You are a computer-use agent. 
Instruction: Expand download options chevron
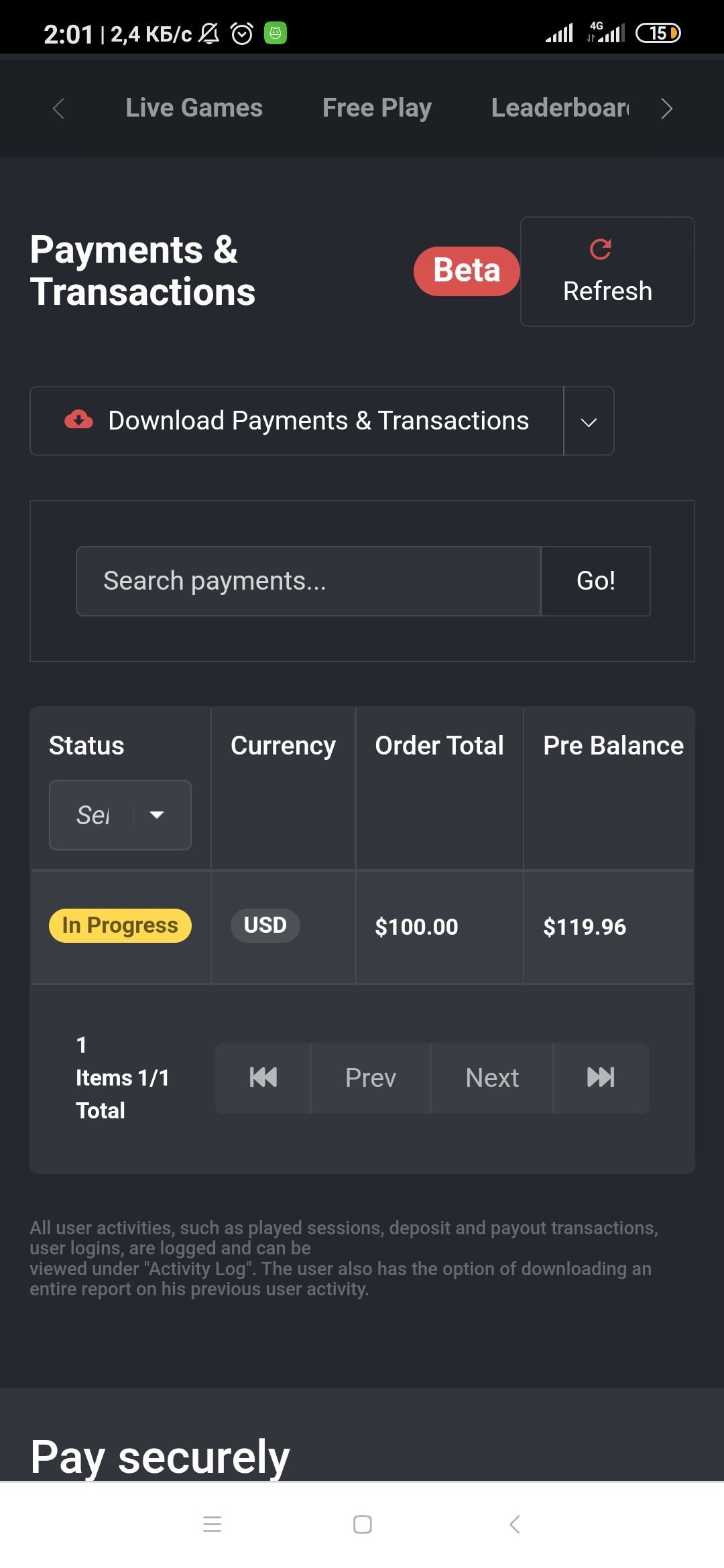pos(589,421)
